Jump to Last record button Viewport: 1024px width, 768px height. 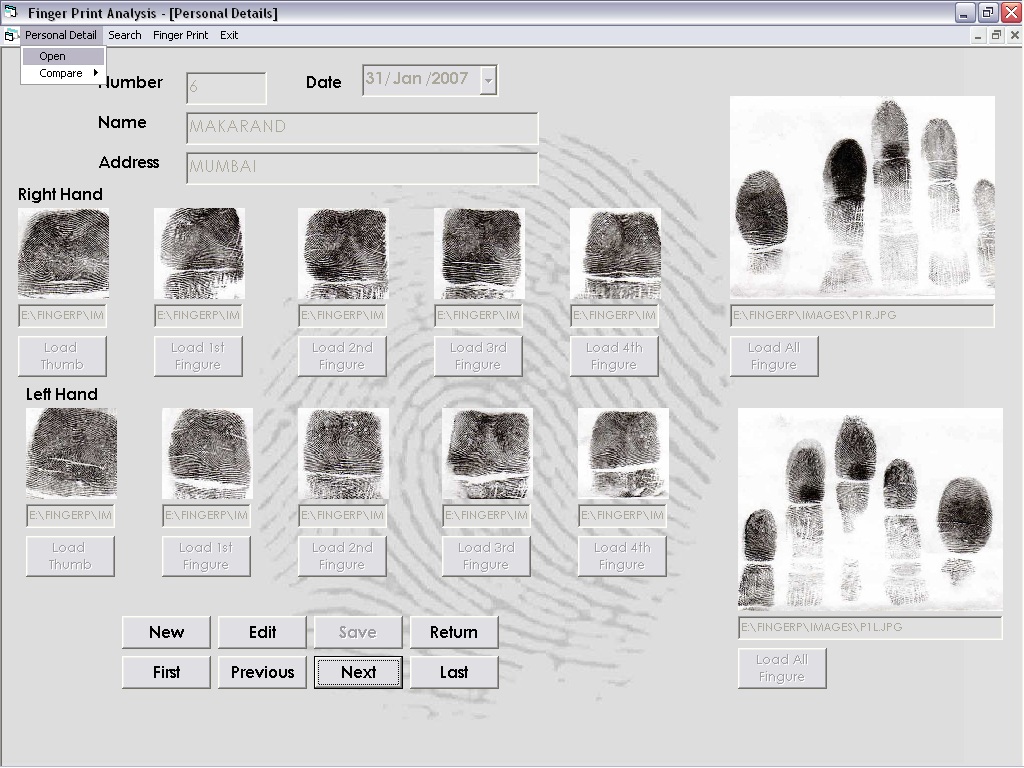click(454, 672)
